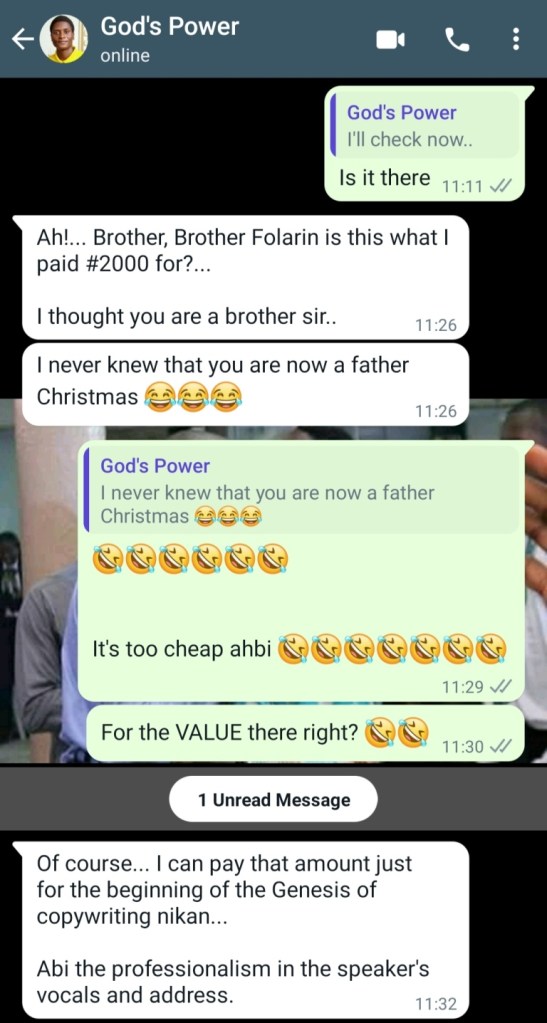Tap the "online" status text
Screen dimensions: 547x1023
point(125,55)
